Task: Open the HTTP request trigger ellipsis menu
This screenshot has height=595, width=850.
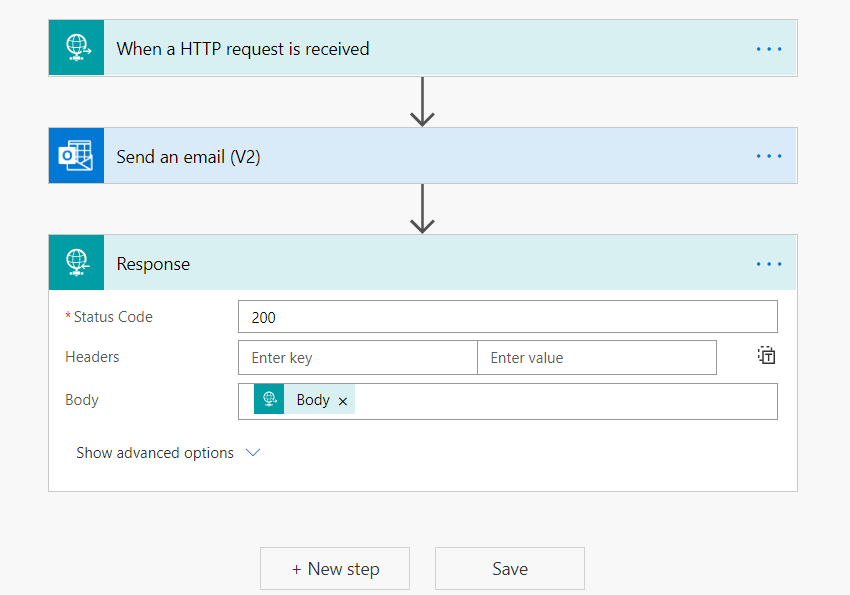Action: (768, 48)
